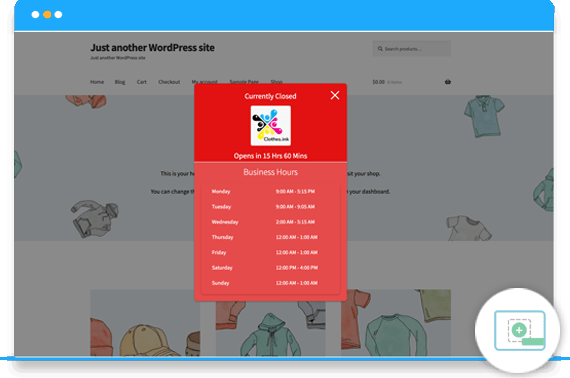This screenshot has height=378, width=570.
Task: Navigate to the Checkout page
Action: 169,82
